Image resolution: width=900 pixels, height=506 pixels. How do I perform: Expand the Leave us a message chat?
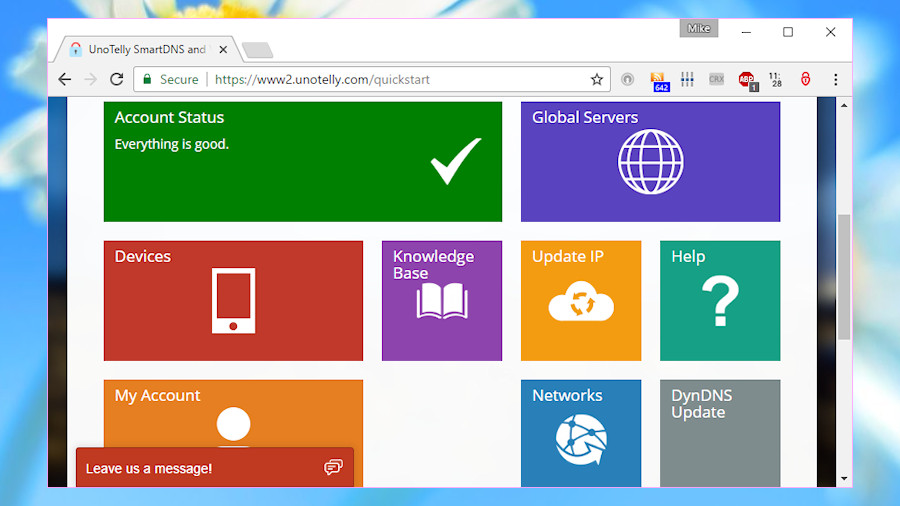[215, 468]
